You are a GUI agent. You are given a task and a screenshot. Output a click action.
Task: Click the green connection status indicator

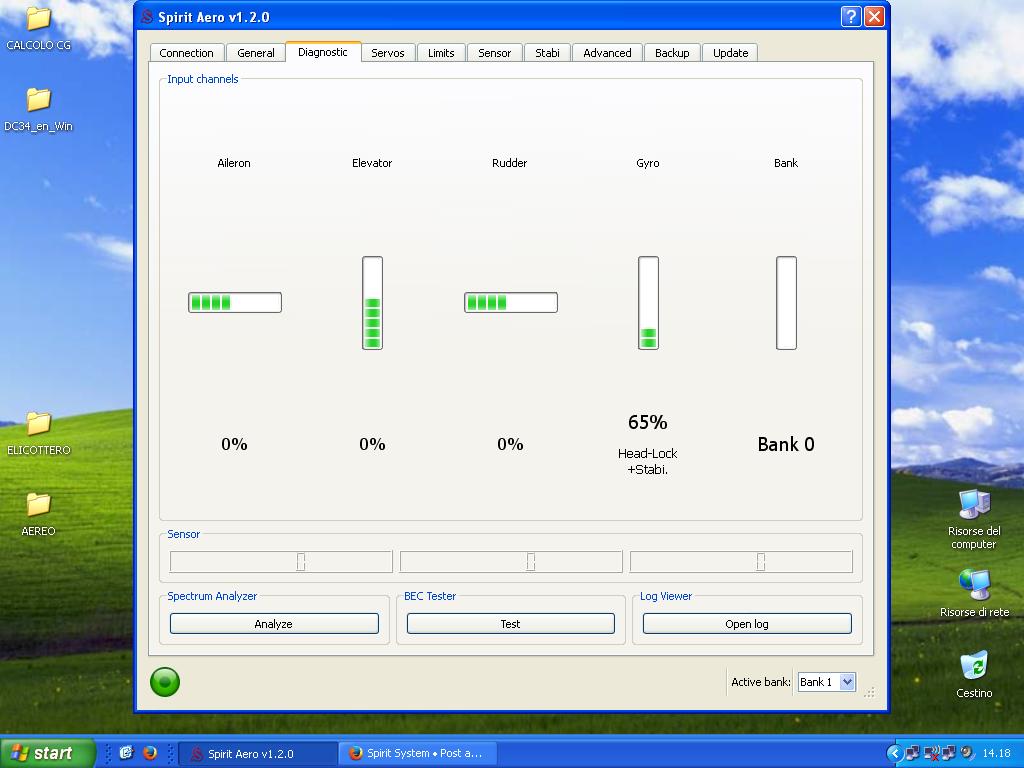pyautogui.click(x=165, y=682)
